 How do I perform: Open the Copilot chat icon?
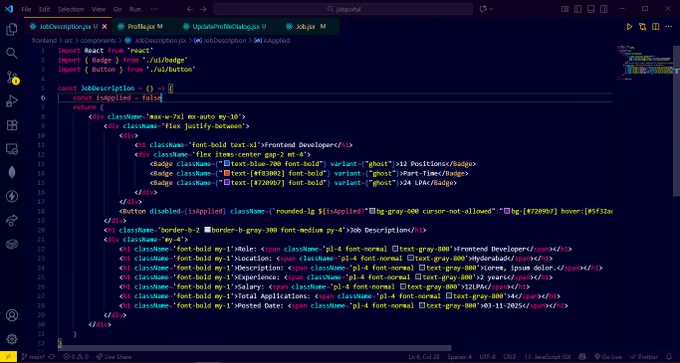[x=483, y=9]
